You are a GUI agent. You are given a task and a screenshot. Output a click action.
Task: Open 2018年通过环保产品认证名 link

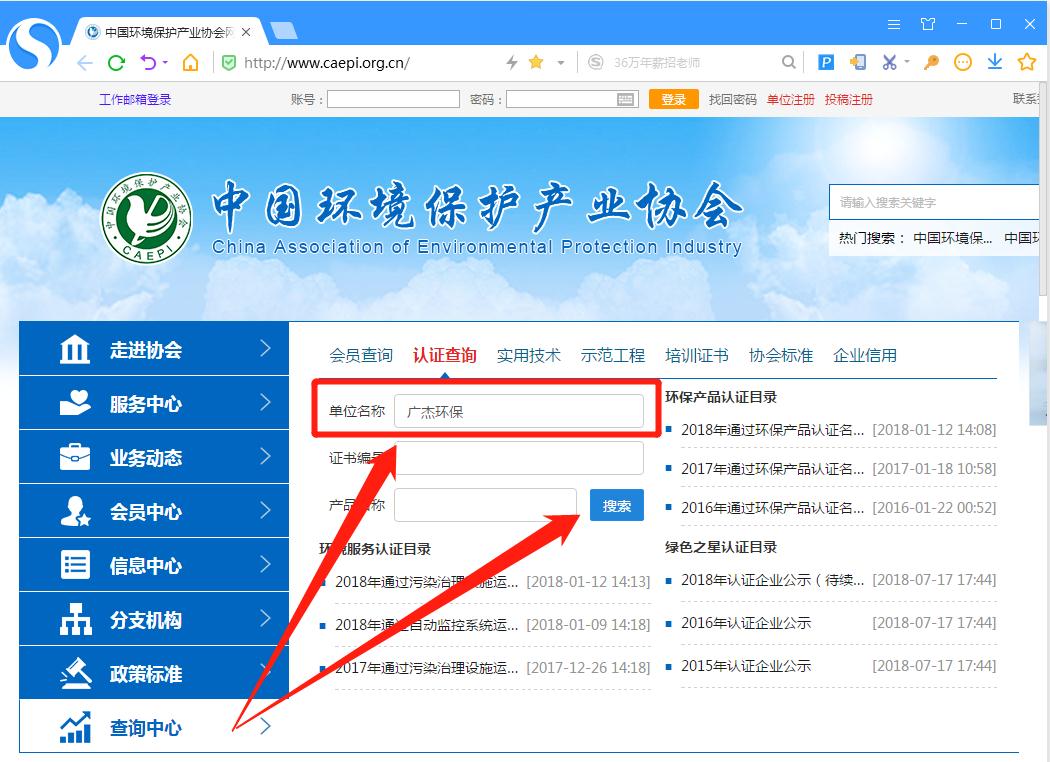[x=773, y=430]
